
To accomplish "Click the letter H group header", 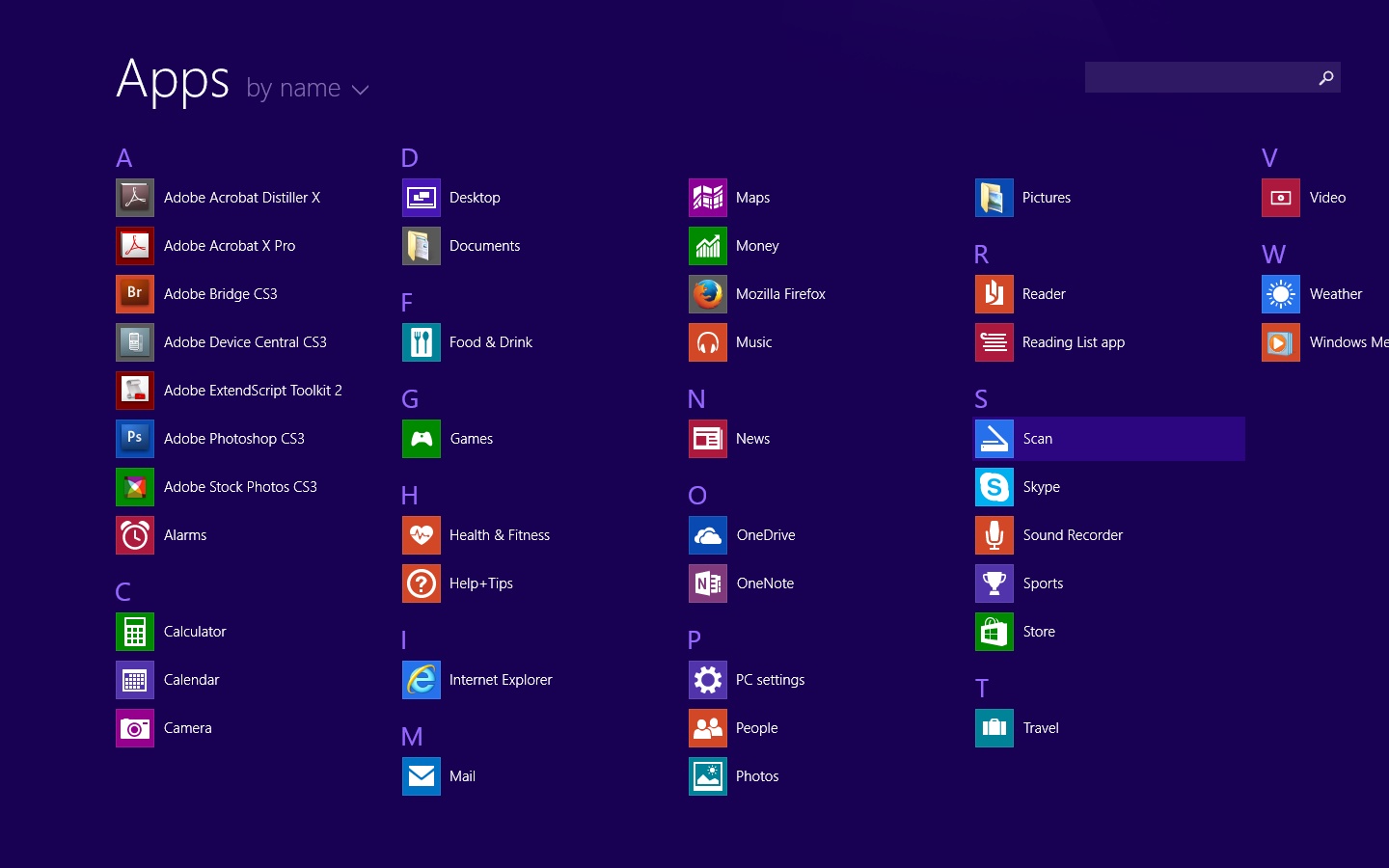I will click(x=410, y=495).
